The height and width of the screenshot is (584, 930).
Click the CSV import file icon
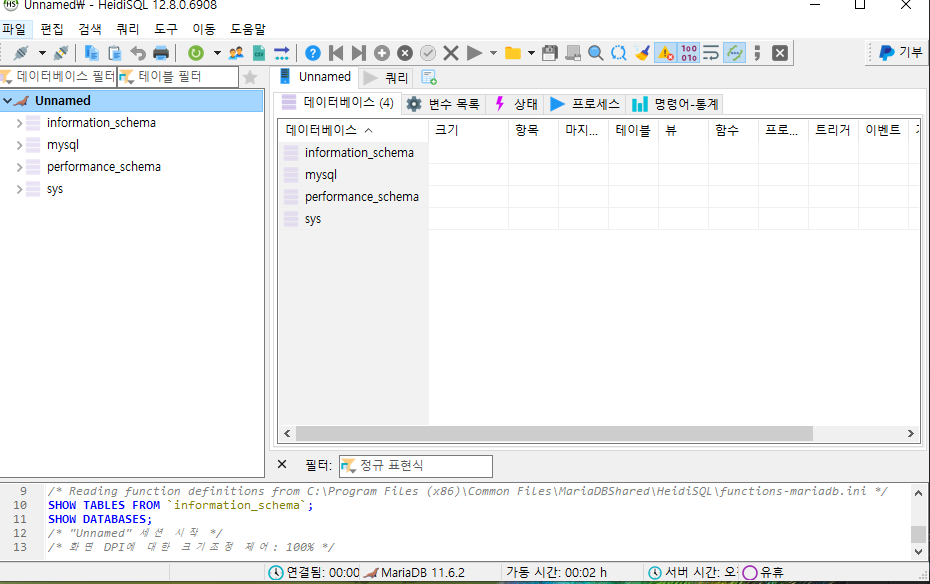click(259, 53)
